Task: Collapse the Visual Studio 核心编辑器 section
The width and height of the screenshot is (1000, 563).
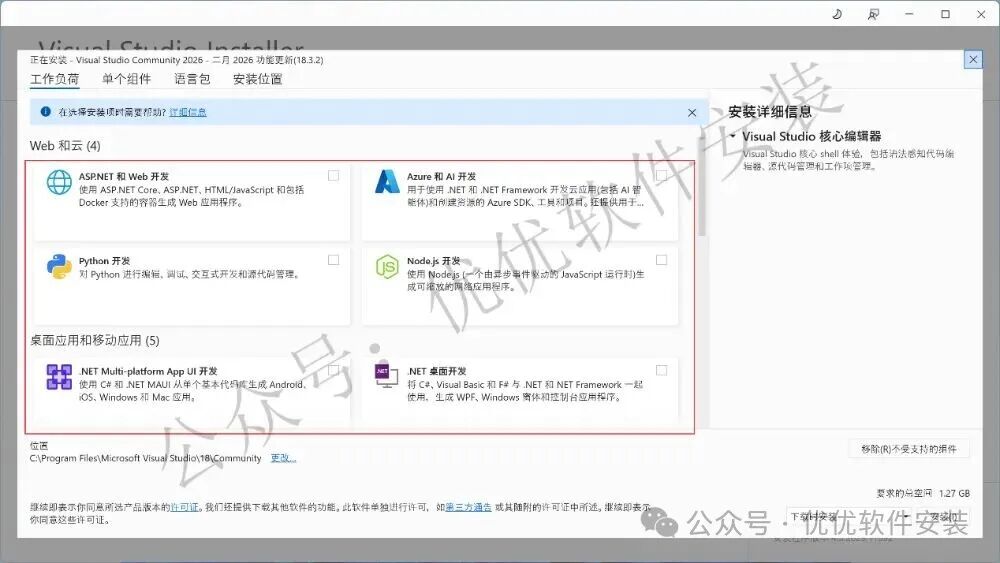Action: (733, 136)
